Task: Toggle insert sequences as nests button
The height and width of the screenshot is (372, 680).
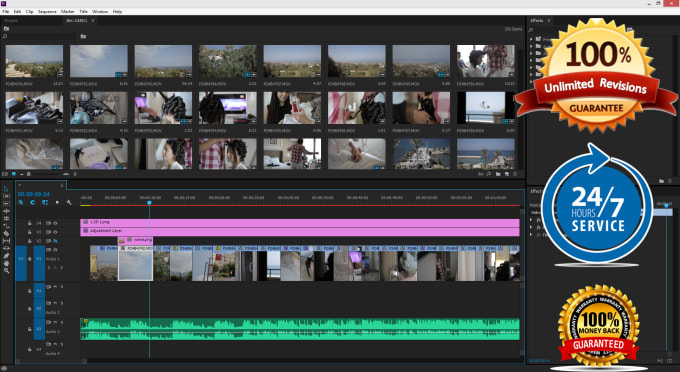Action: [x=20, y=202]
